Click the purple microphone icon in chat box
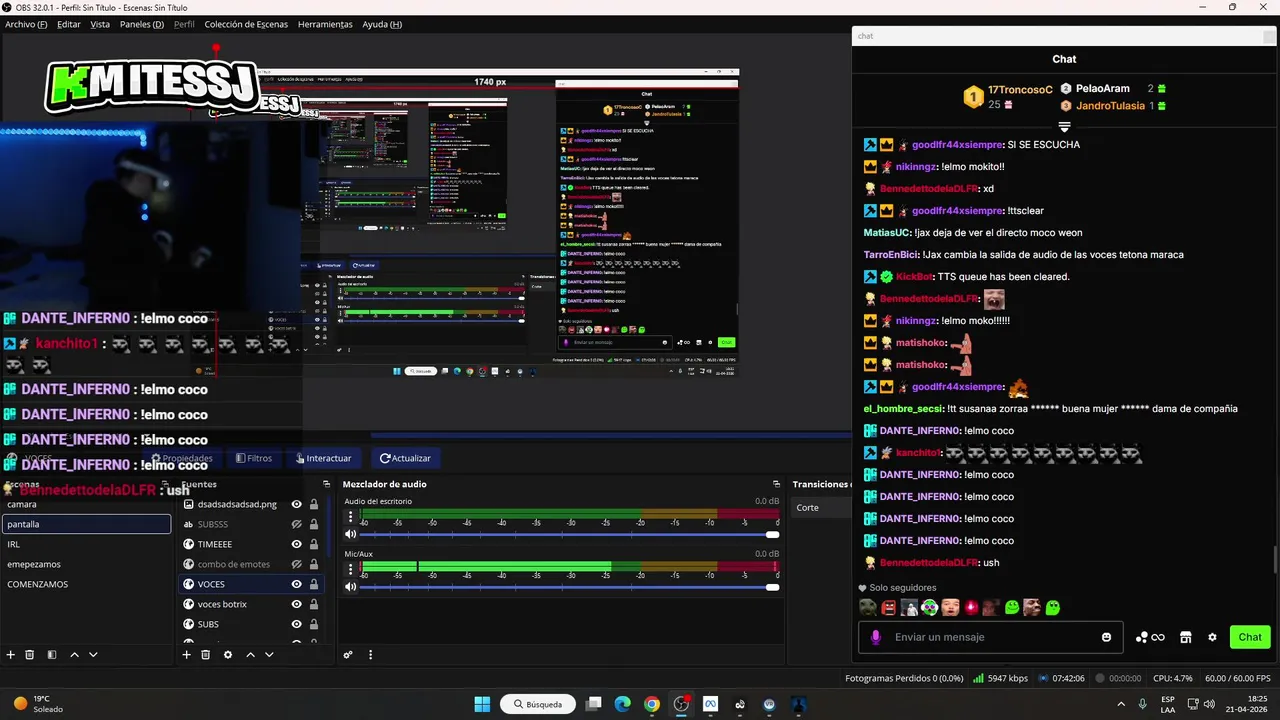The height and width of the screenshot is (720, 1280). [876, 637]
